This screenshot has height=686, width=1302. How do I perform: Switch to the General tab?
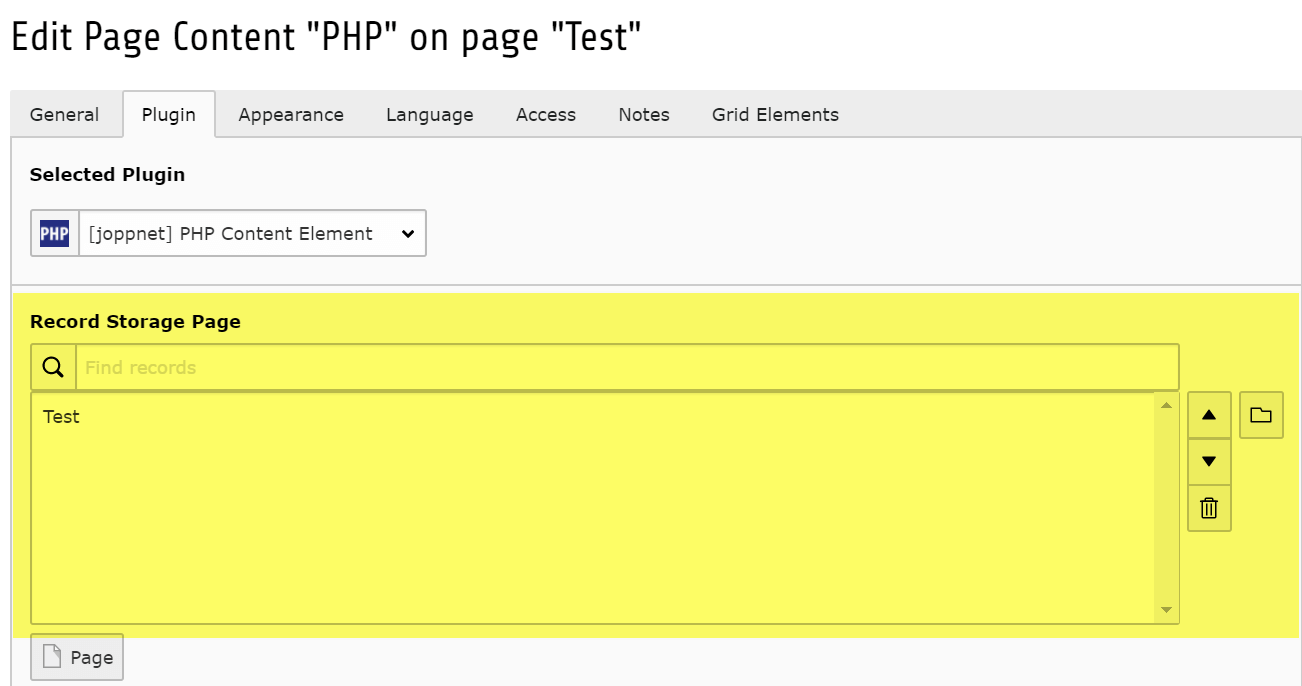[64, 115]
